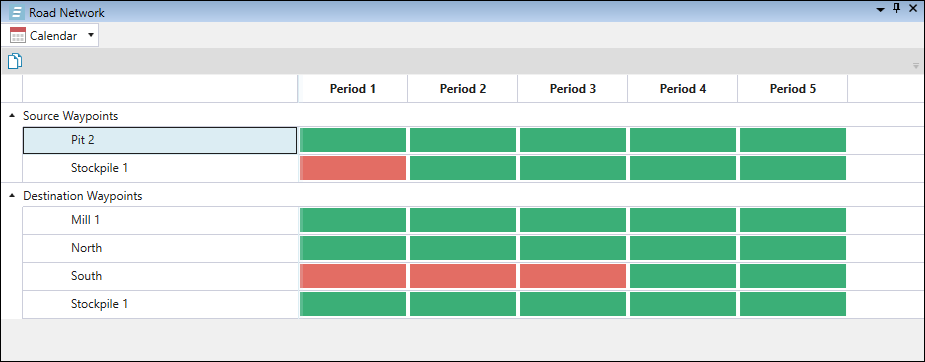Click the copy icon in the toolbar
Screen dimensions: 925x362
tap(15, 61)
